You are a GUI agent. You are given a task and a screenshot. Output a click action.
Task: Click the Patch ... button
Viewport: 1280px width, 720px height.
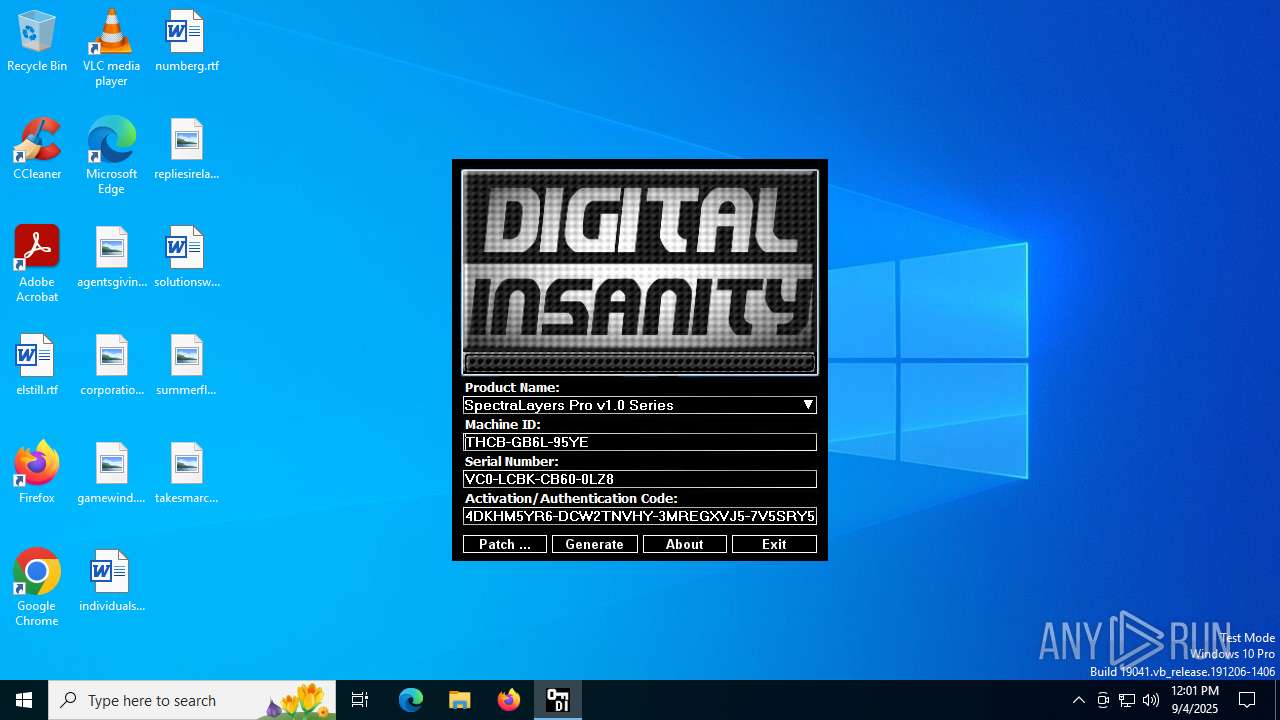(505, 544)
